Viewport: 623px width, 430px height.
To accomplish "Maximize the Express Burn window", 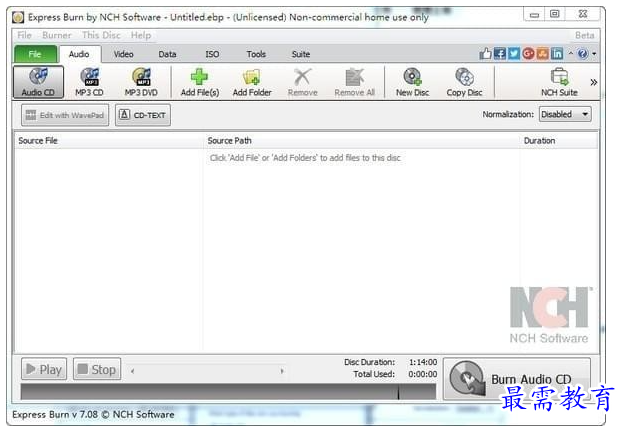I will [555, 14].
